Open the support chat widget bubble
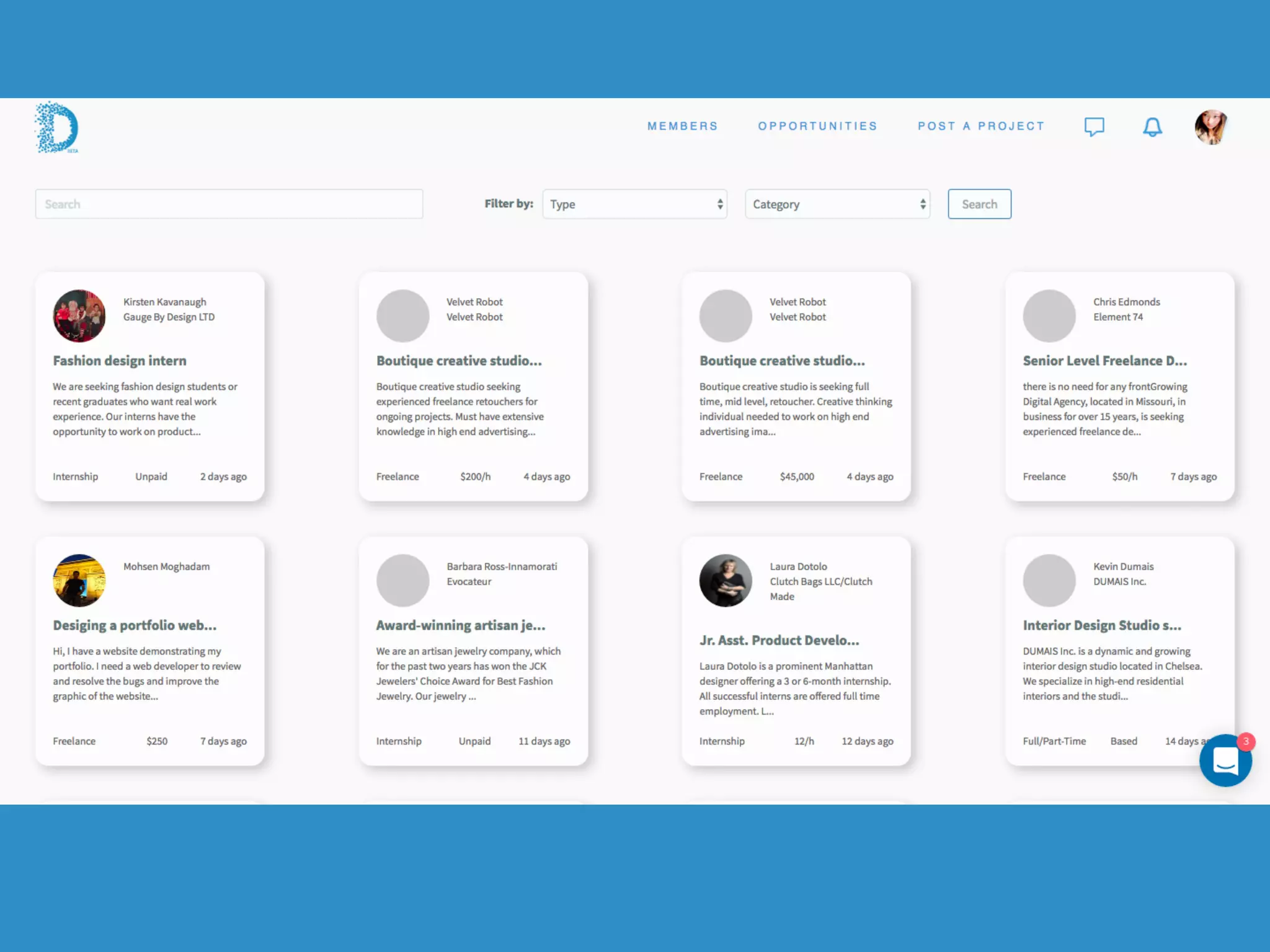1270x952 pixels. click(1225, 760)
